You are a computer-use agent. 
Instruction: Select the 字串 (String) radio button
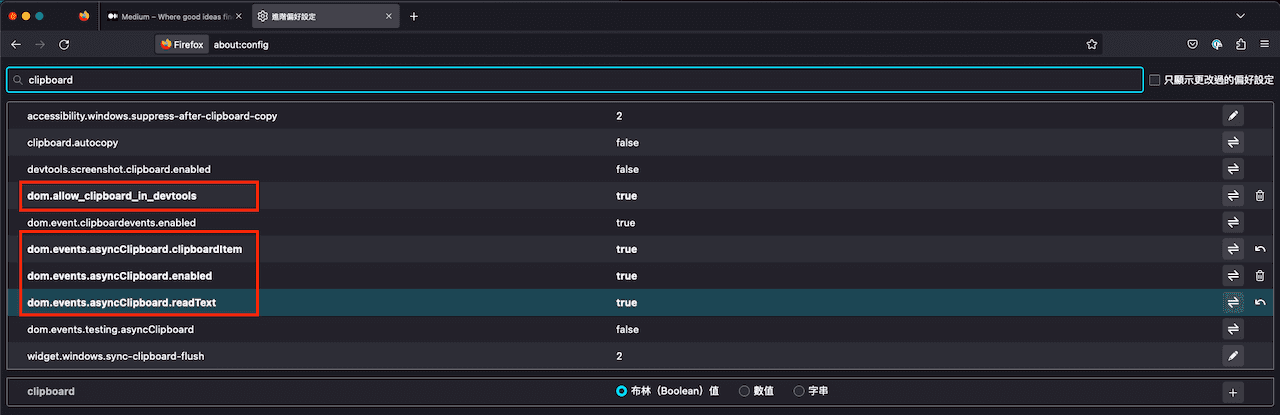[x=799, y=392]
